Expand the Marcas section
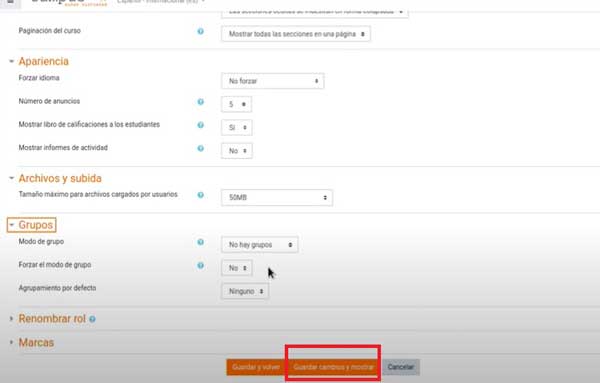 11,342
